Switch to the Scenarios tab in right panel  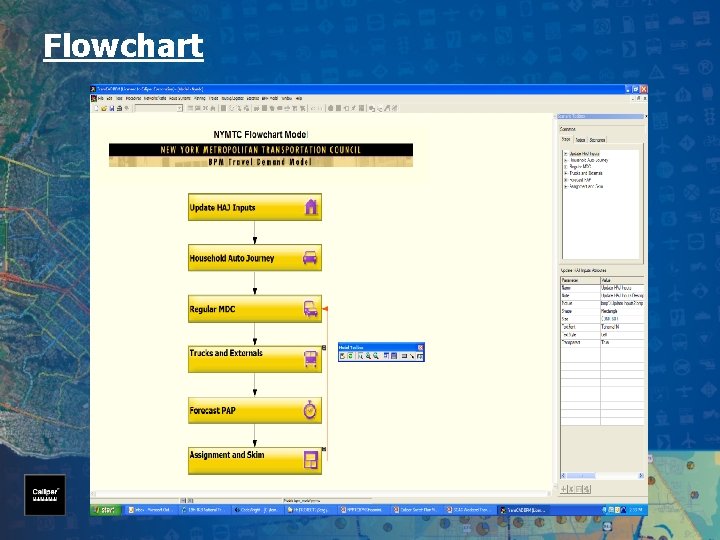(597, 140)
